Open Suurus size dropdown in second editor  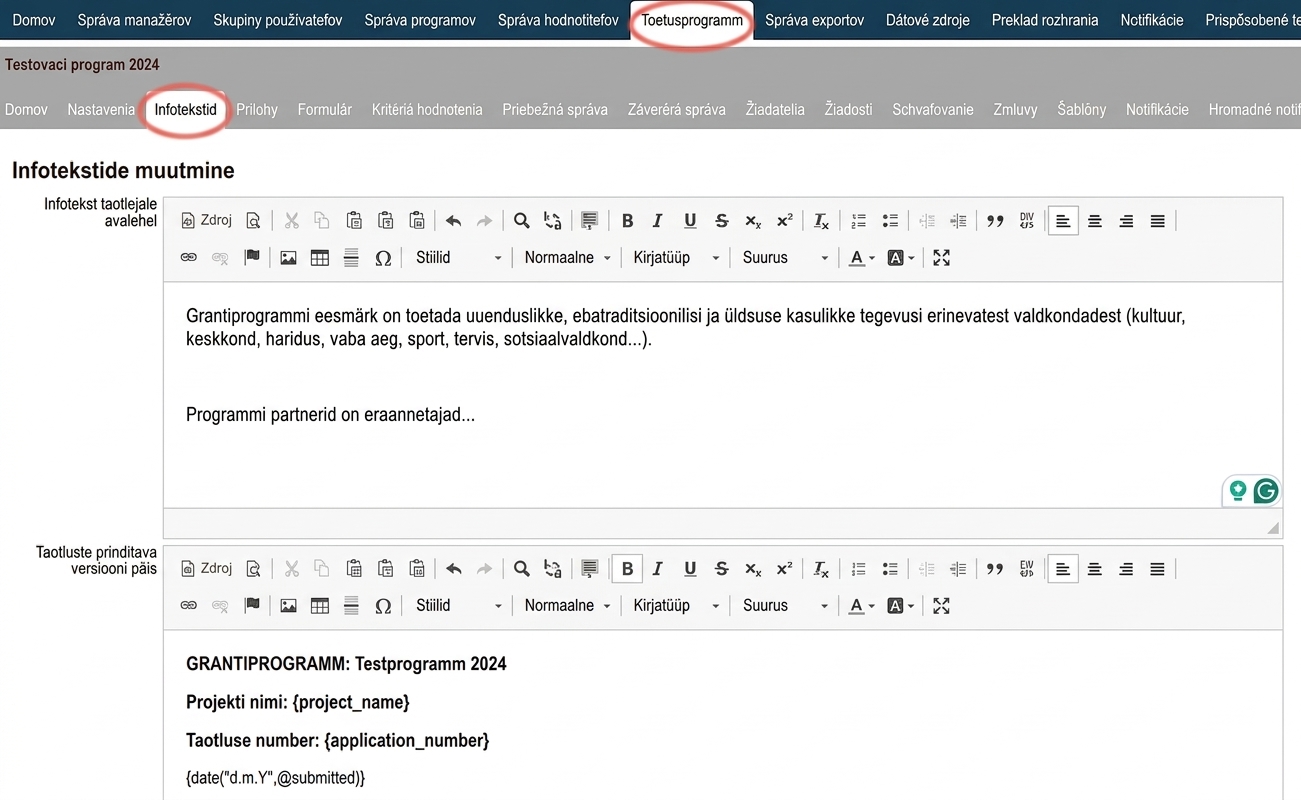[x=785, y=606]
